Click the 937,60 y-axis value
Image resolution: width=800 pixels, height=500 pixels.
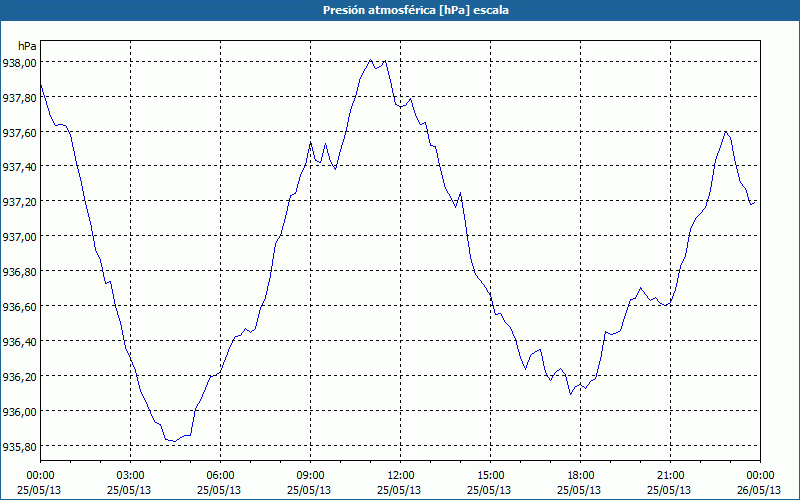coord(19,133)
